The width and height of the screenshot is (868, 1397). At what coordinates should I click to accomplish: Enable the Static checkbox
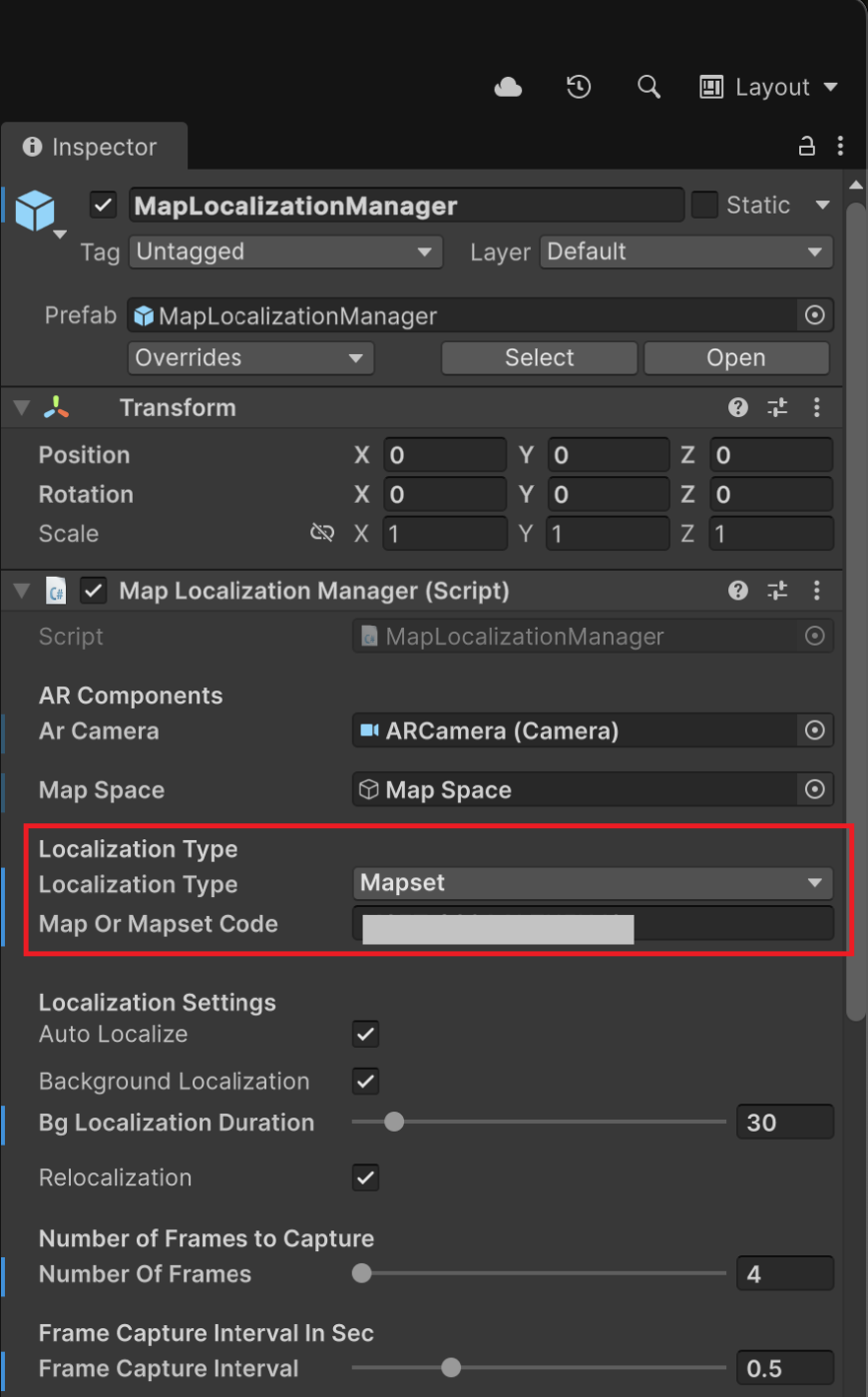click(x=704, y=205)
